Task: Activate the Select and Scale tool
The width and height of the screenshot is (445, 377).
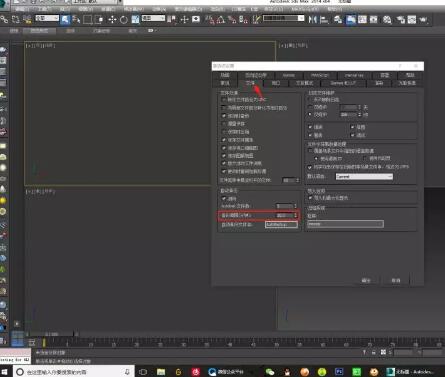Action: [x=135, y=20]
